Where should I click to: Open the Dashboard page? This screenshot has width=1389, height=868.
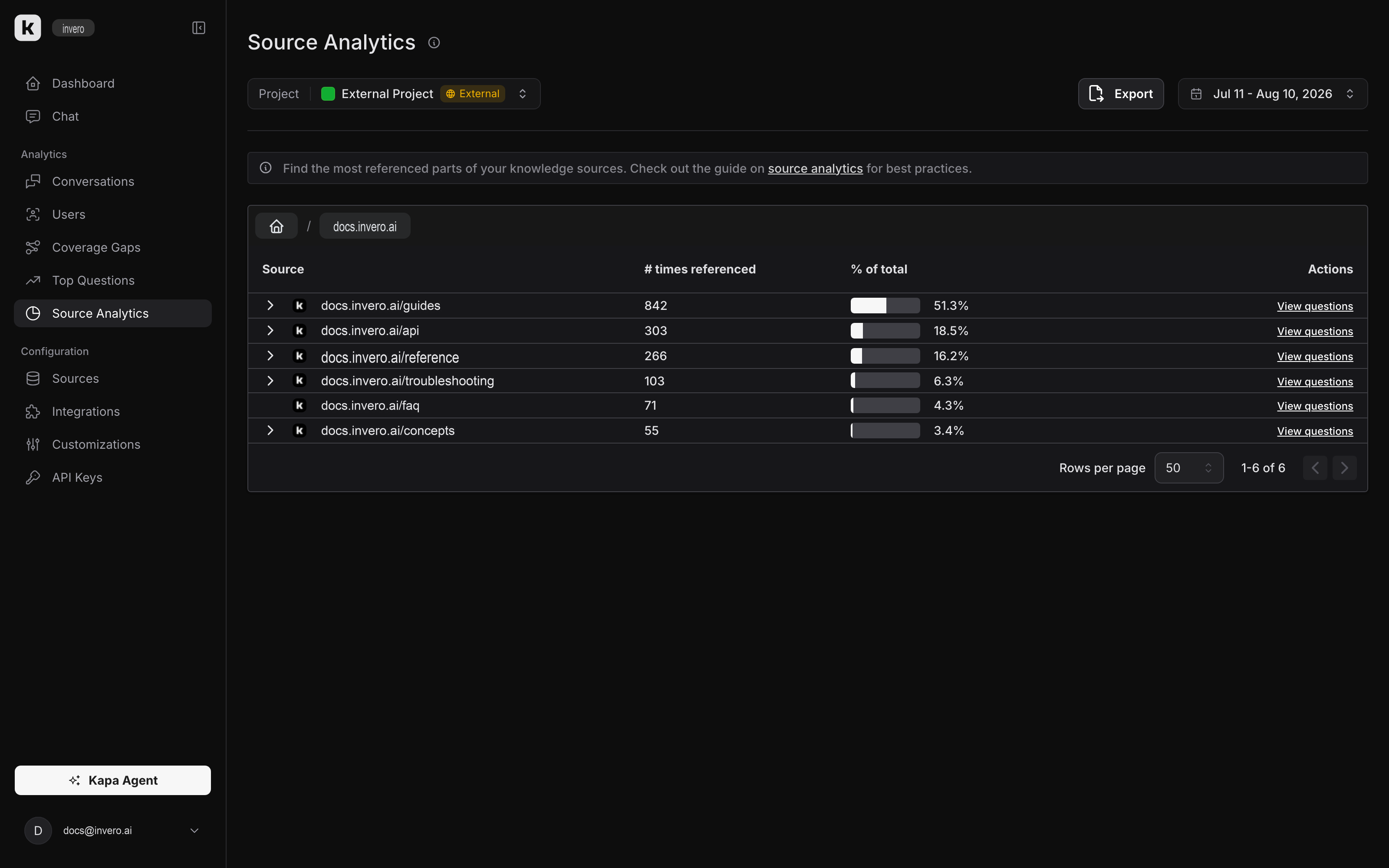pyautogui.click(x=112, y=83)
